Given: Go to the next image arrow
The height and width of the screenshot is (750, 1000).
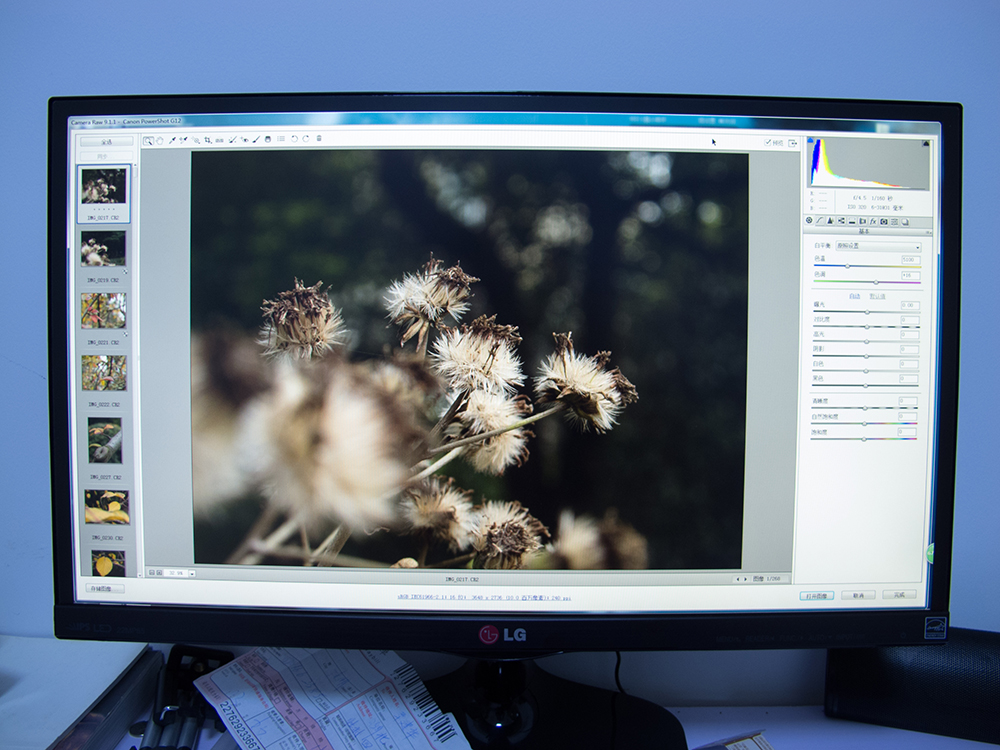Looking at the screenshot, I should click(x=746, y=579).
